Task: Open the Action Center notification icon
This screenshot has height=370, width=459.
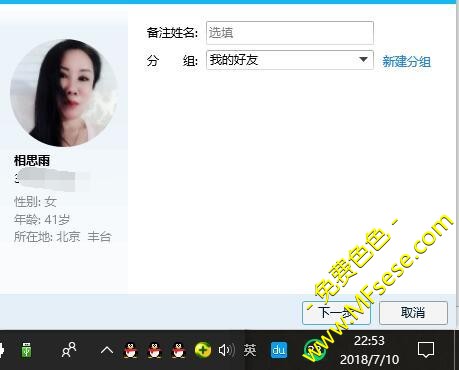Action: coord(426,350)
